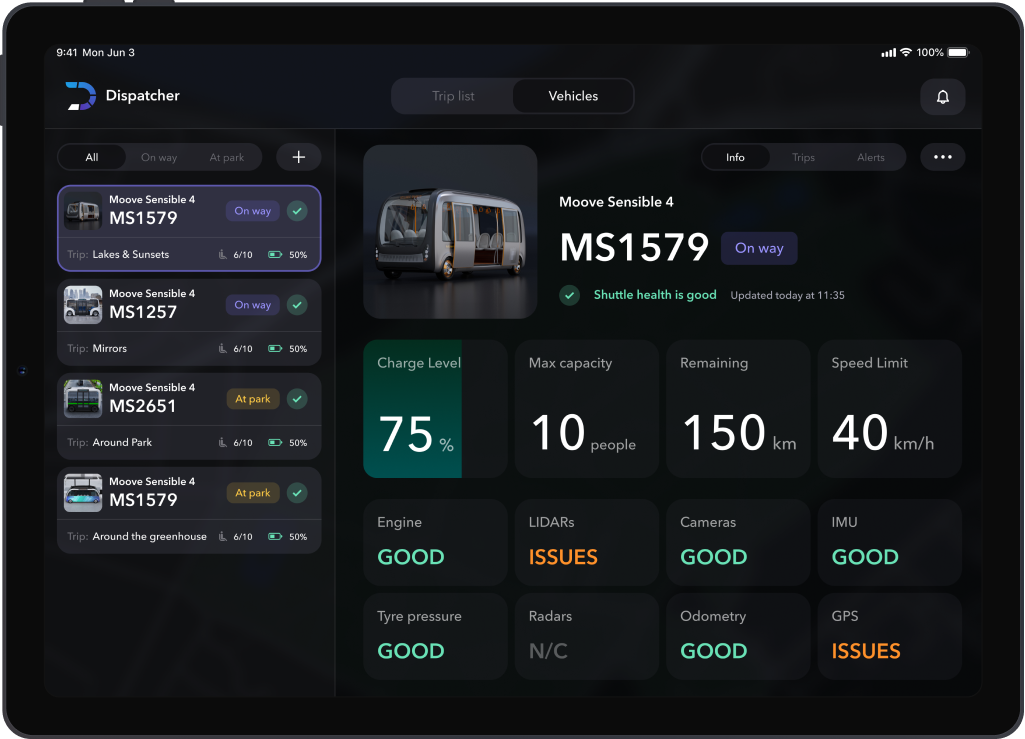Click the vehicle thumbnail of selected shuttle MS1579

tap(450, 231)
